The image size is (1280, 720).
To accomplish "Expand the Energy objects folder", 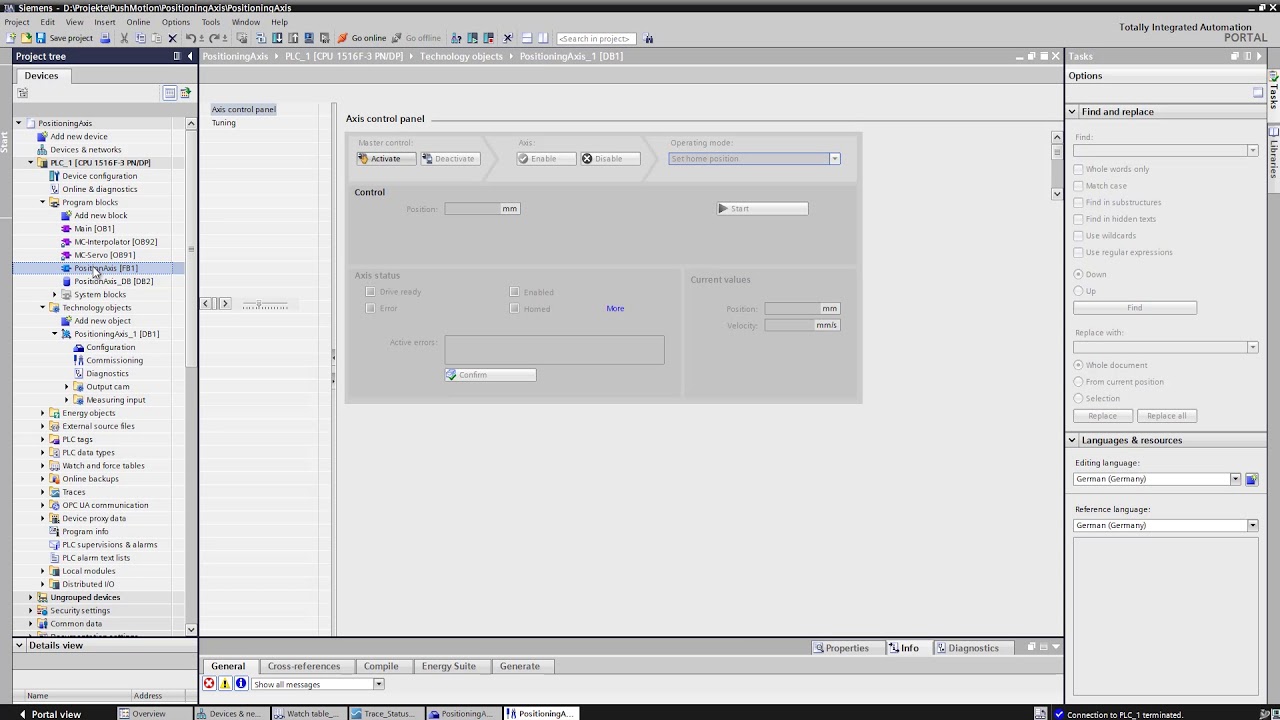I will pyautogui.click(x=43, y=413).
